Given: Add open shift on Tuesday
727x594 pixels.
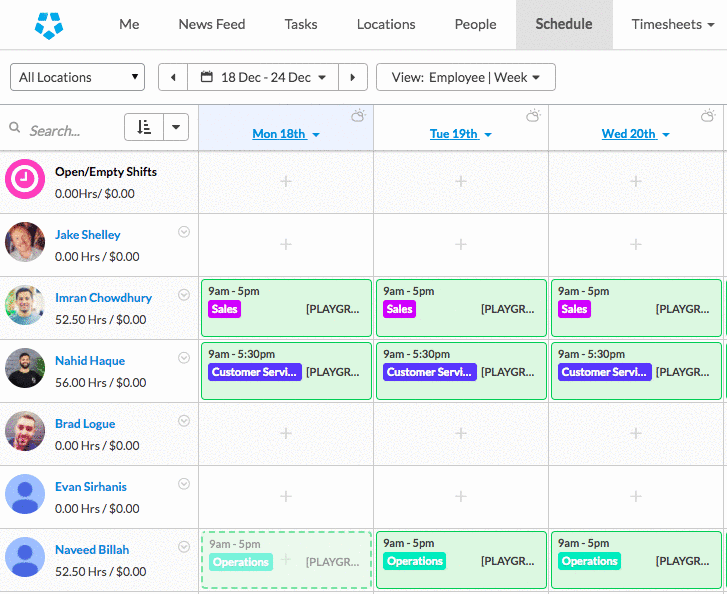Looking at the screenshot, I should [460, 181].
